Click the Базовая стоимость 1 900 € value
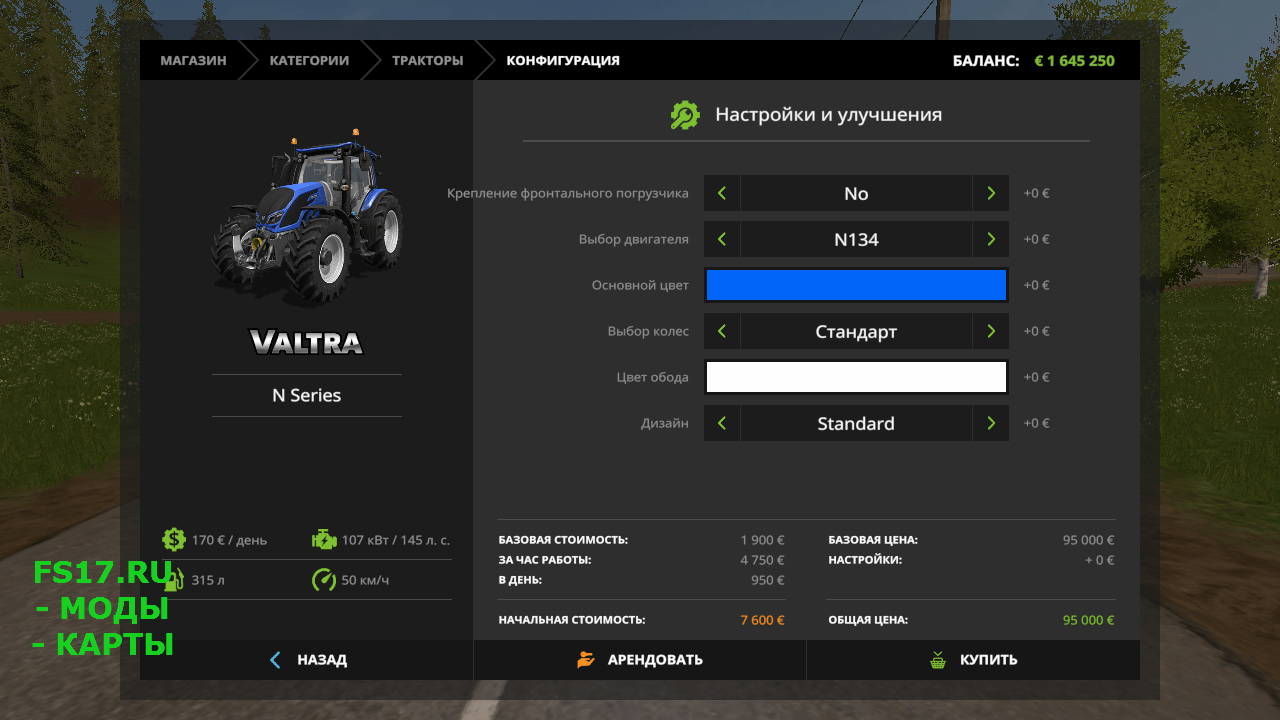 click(x=762, y=540)
